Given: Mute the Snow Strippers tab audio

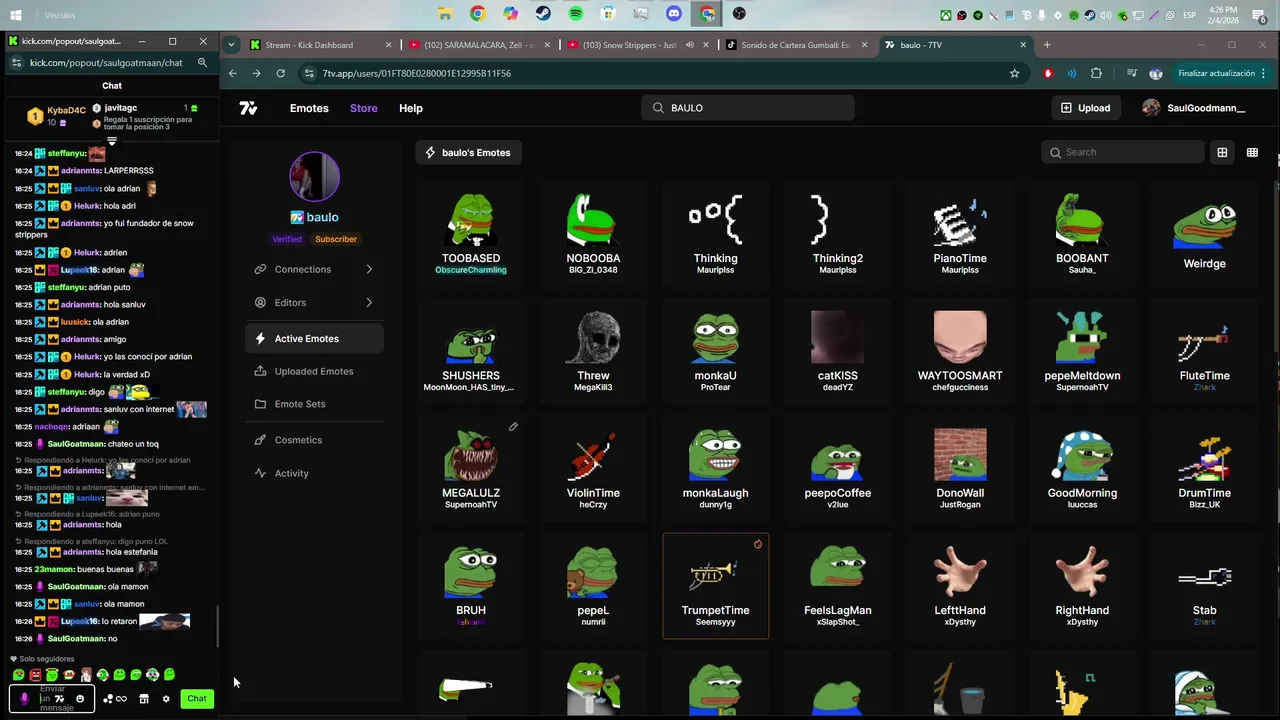Looking at the screenshot, I should coord(689,45).
